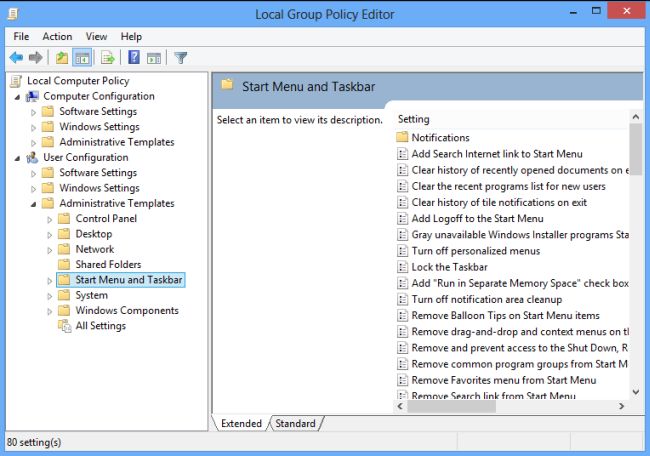Click the horizontal scrollbar left arrow
The width and height of the screenshot is (650, 456).
[x=400, y=406]
